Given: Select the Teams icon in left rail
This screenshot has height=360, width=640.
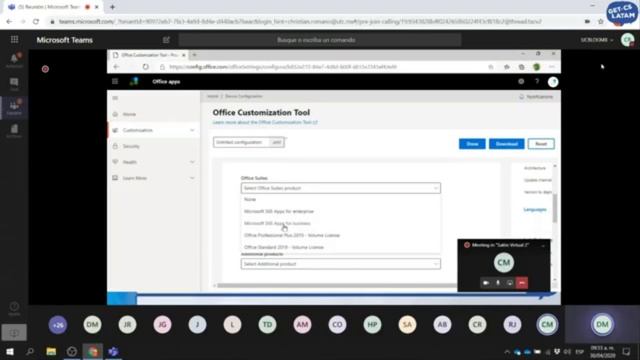Looking at the screenshot, I should pyautogui.click(x=14, y=107).
